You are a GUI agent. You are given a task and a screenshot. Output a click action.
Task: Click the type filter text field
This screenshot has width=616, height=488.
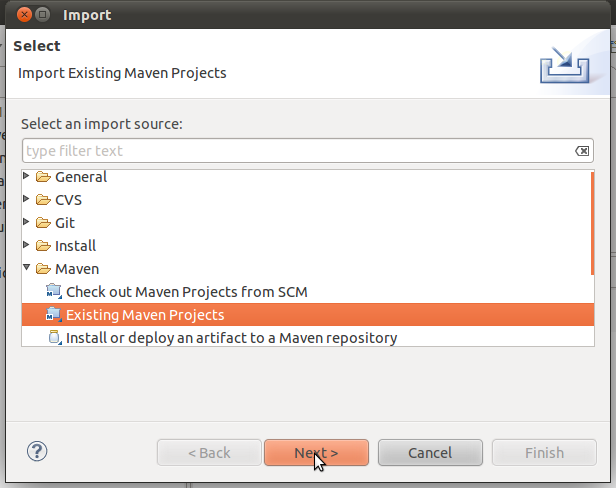coord(300,151)
